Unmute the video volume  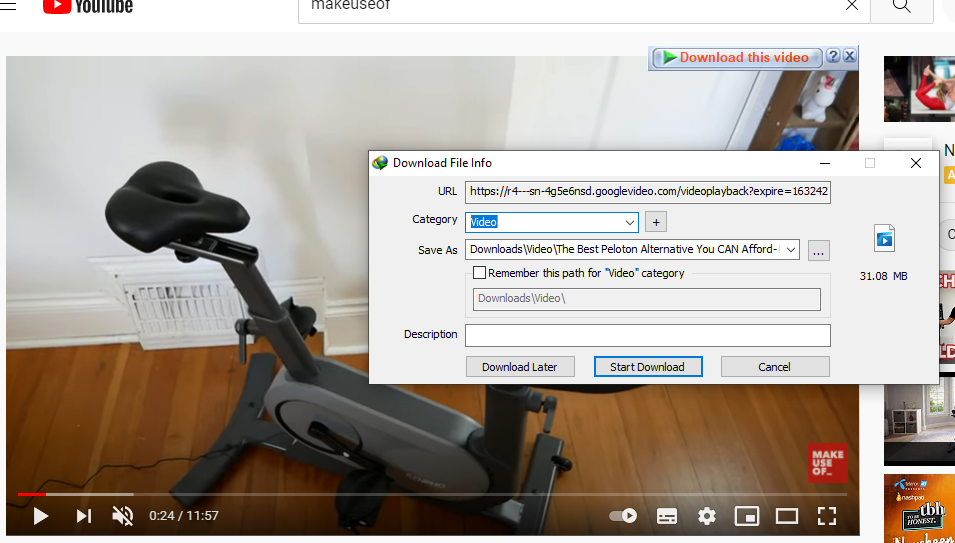(x=123, y=516)
